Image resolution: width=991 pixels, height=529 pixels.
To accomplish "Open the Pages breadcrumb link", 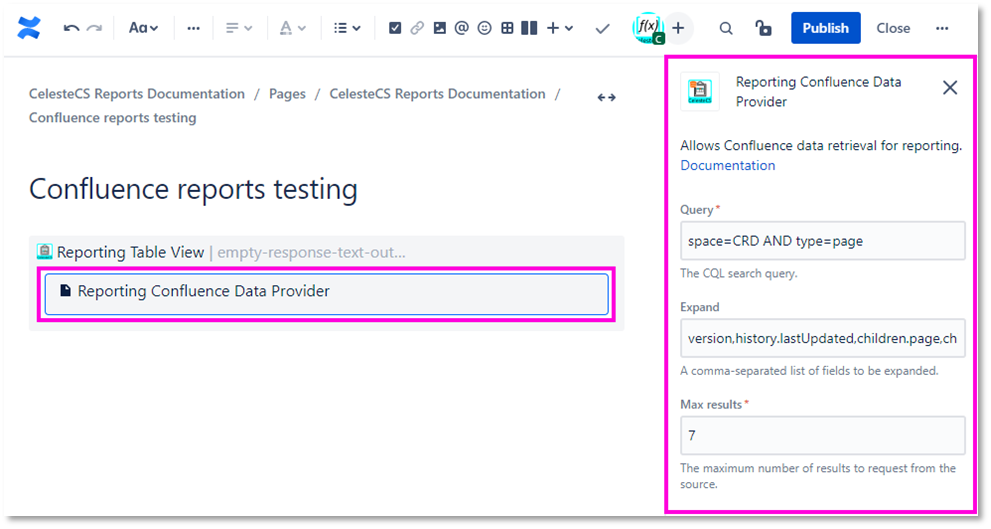I will tap(287, 94).
